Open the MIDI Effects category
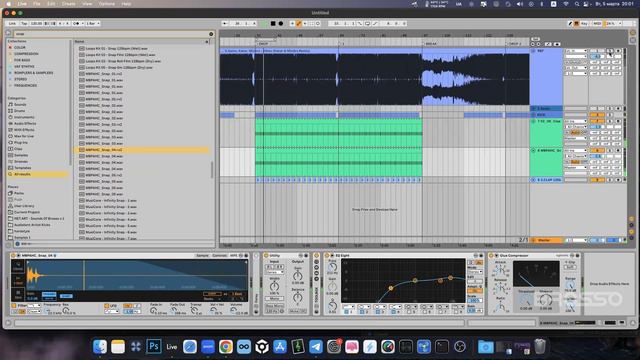Screen dimensions: 640x360 (24, 130)
